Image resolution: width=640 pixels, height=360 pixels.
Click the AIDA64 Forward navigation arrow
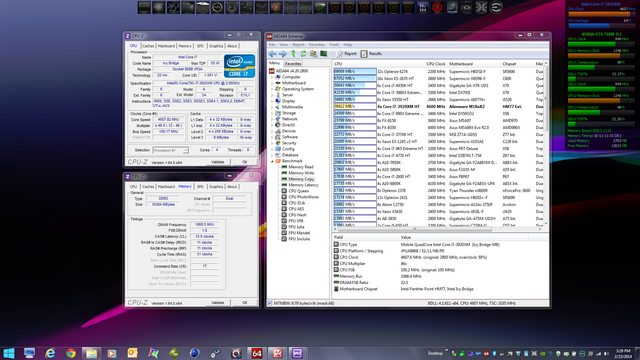click(x=282, y=54)
